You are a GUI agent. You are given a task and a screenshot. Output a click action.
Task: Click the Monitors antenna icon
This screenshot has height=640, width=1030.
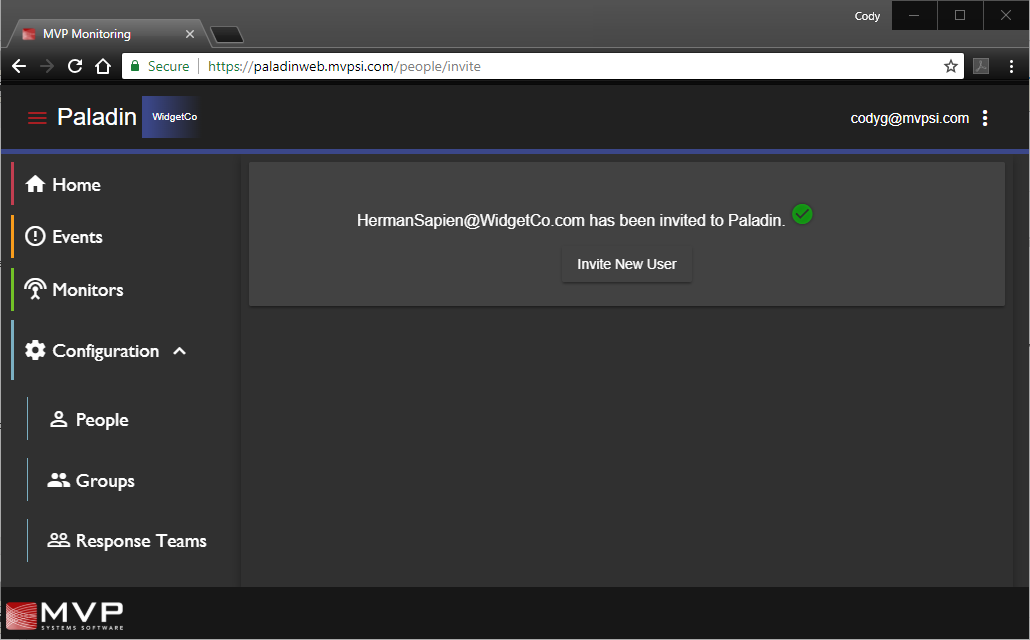point(35,290)
